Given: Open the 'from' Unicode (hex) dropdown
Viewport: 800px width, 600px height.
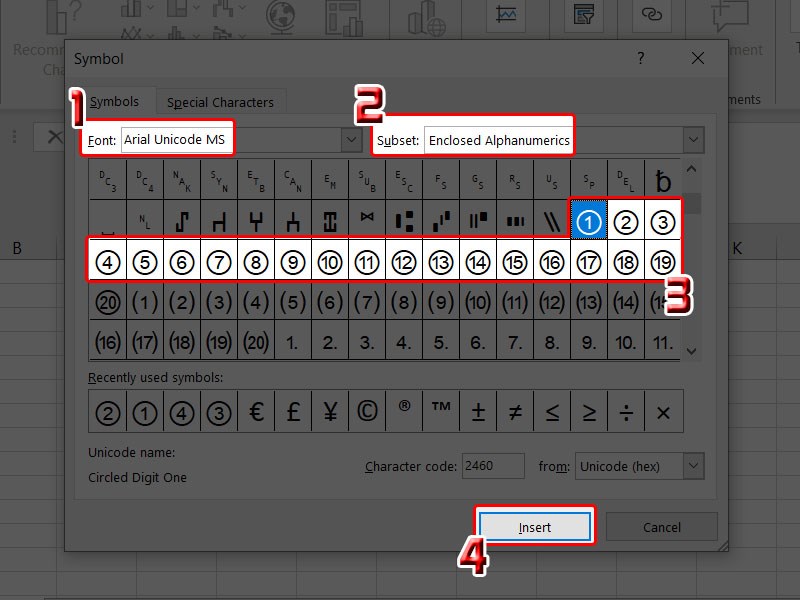Looking at the screenshot, I should pyautogui.click(x=693, y=466).
